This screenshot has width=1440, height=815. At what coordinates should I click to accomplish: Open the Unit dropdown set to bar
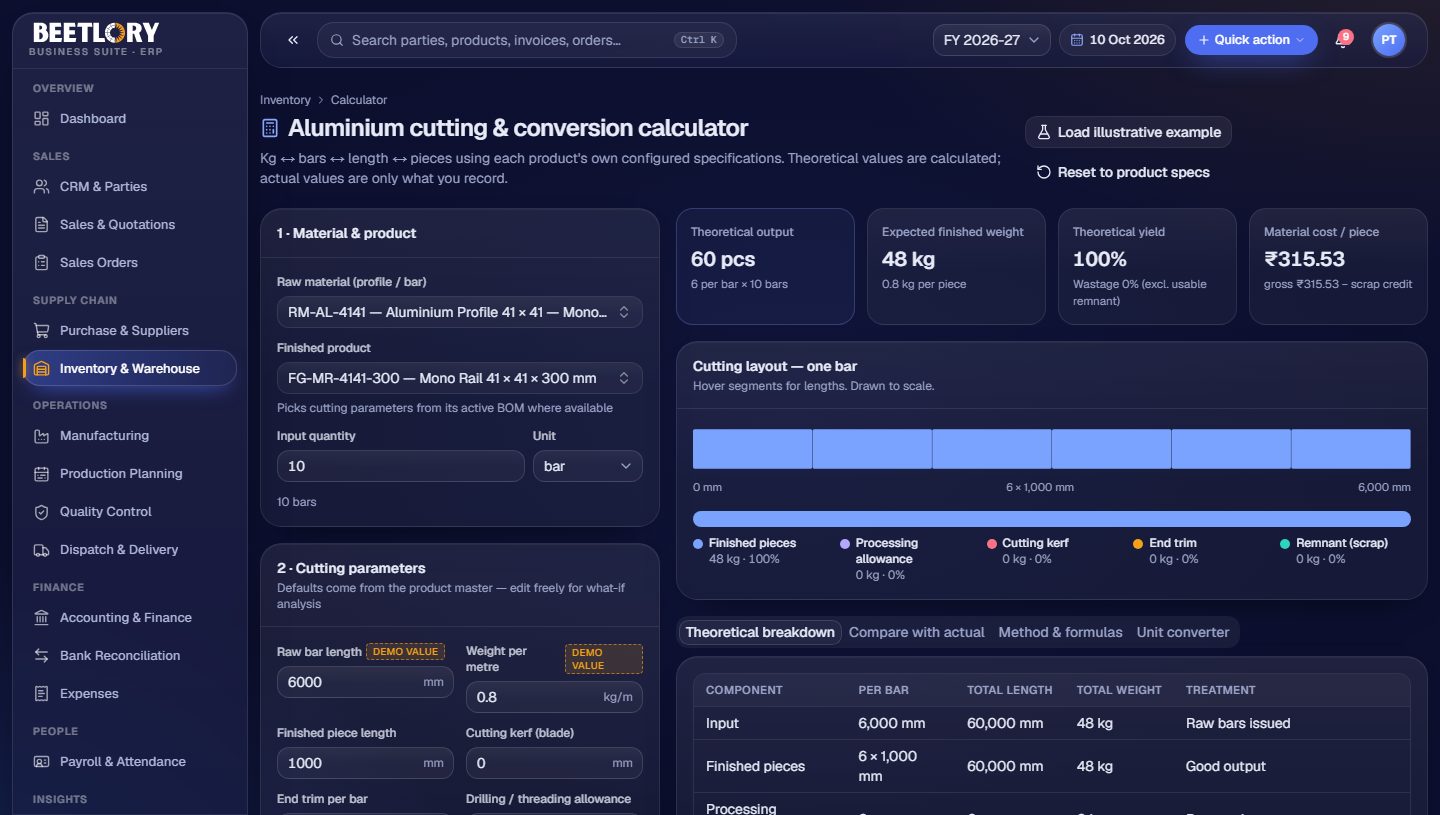point(588,466)
